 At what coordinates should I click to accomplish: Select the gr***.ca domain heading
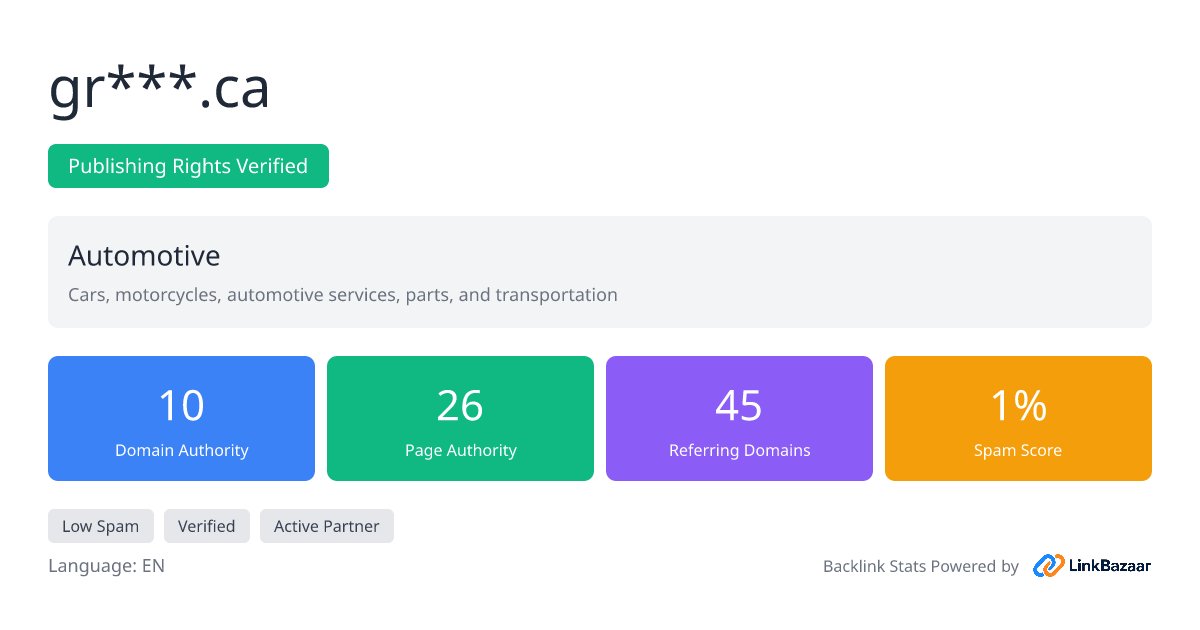(x=160, y=89)
